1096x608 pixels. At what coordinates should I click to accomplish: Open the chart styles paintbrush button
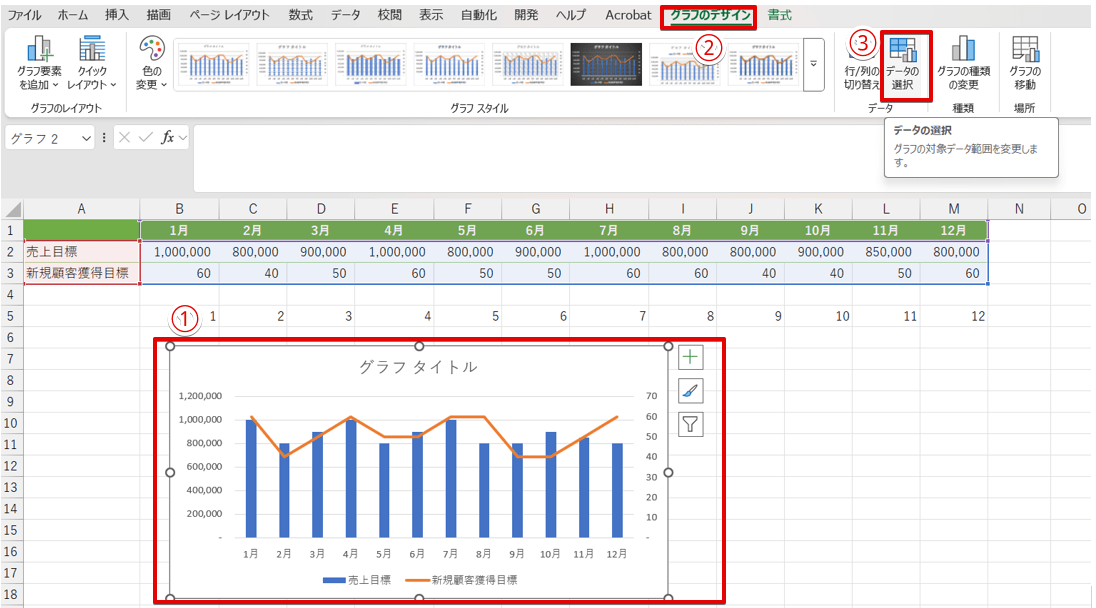pos(691,391)
